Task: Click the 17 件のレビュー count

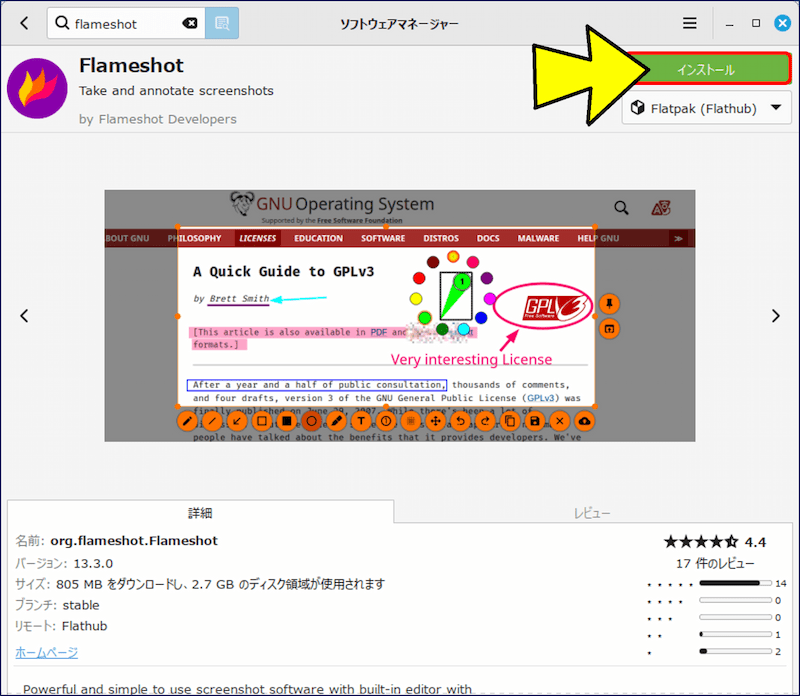Action: point(715,563)
